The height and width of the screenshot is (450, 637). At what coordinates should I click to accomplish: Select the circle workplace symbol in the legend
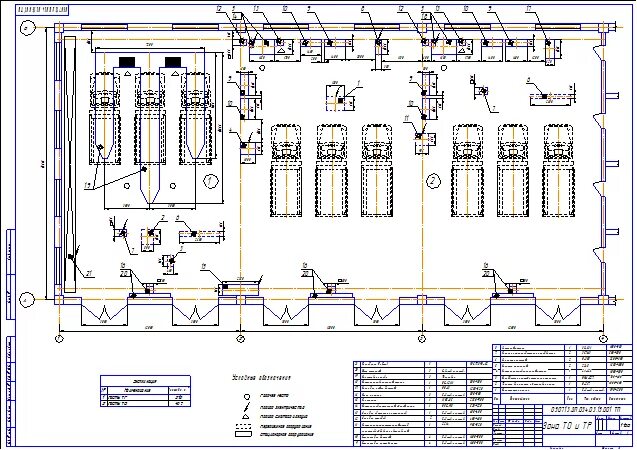click(246, 396)
